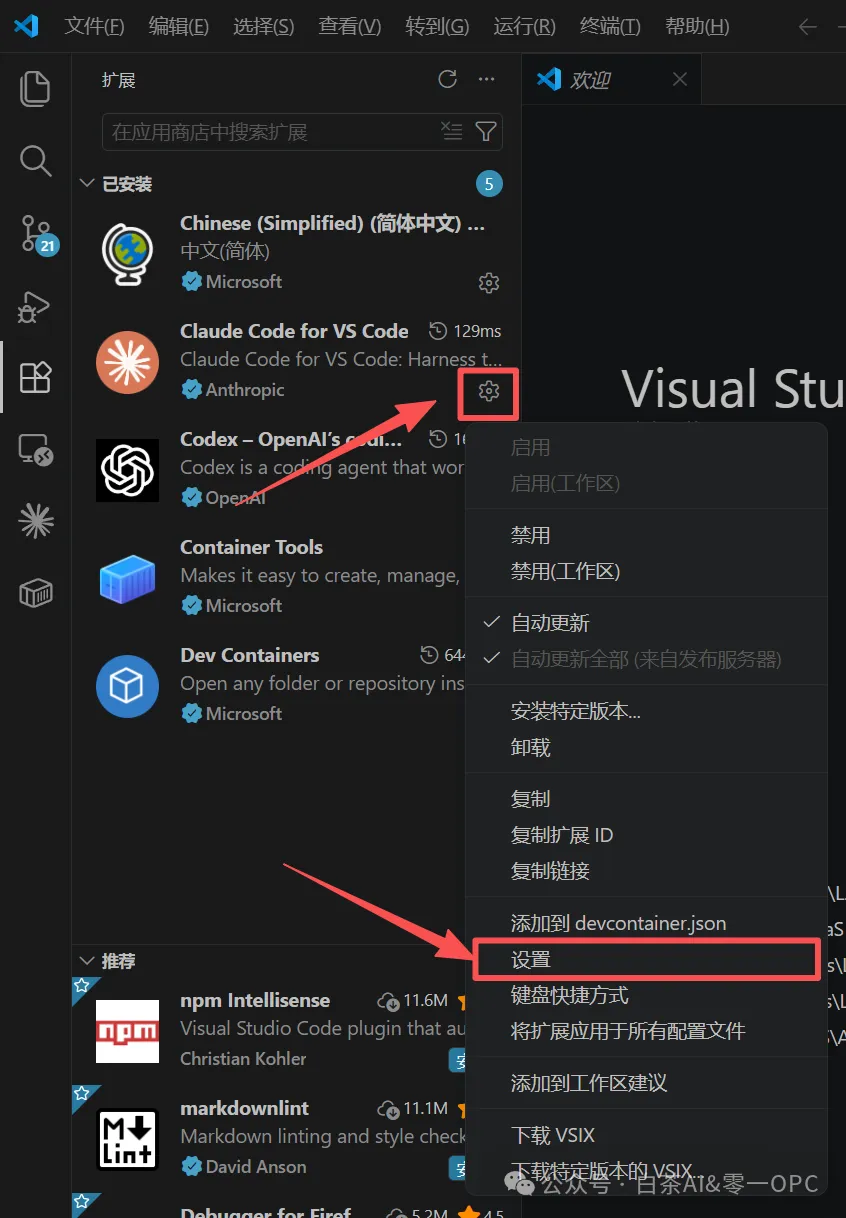The height and width of the screenshot is (1218, 846).
Task: Click the installed count badge 5
Action: 489,184
